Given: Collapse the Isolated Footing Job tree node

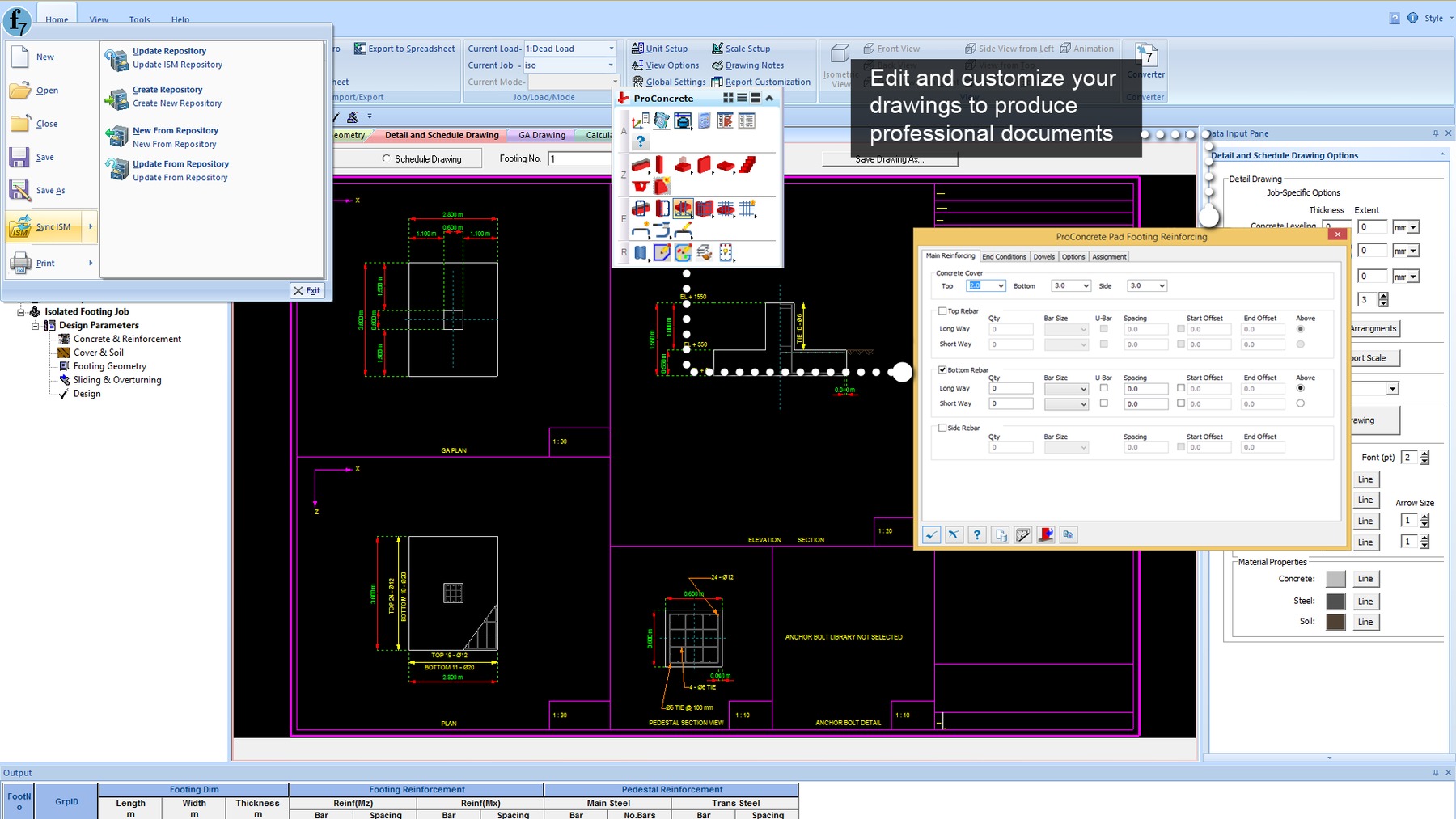Looking at the screenshot, I should 21,311.
